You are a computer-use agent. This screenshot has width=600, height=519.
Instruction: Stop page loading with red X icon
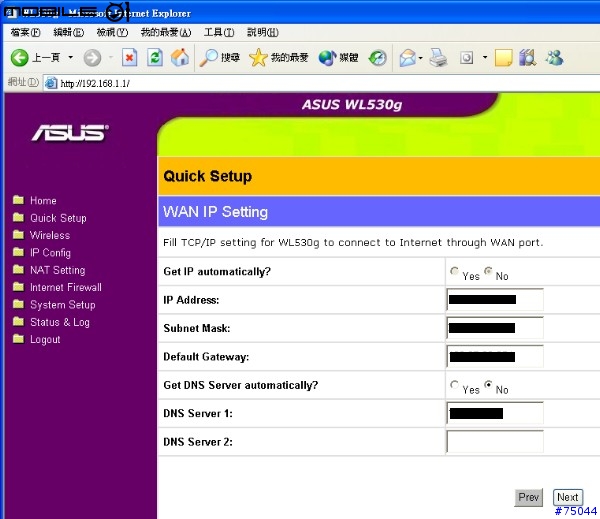point(130,58)
